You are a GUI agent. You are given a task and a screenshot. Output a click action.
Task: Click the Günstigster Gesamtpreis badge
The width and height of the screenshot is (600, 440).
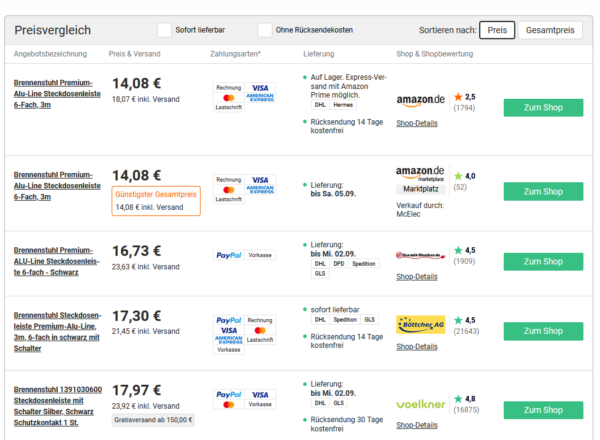pyautogui.click(x=156, y=201)
